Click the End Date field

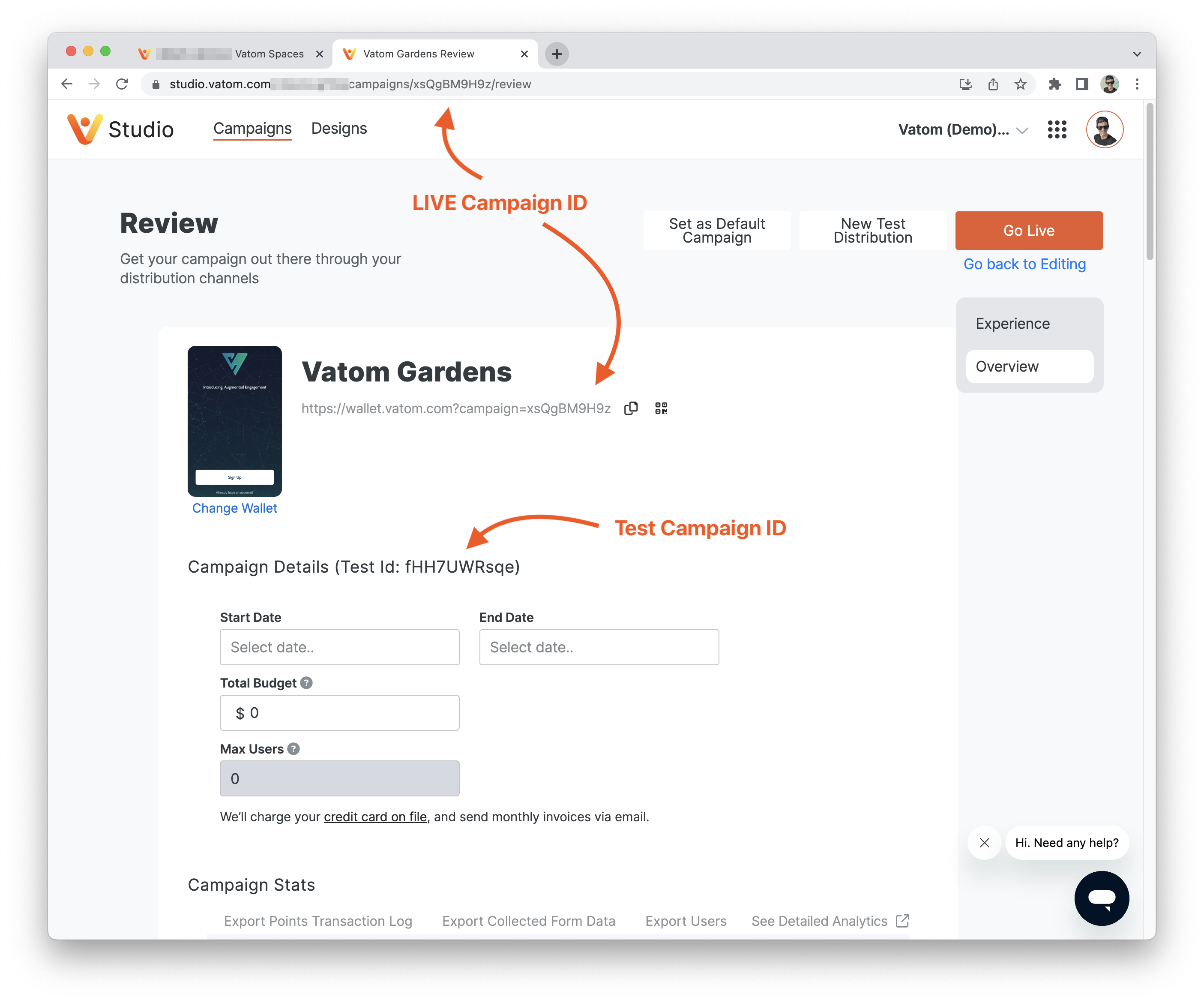click(x=599, y=647)
